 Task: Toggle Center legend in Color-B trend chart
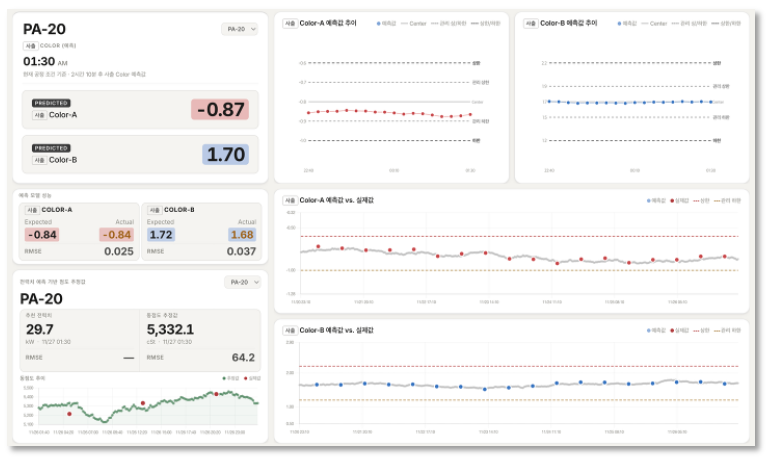(x=654, y=24)
